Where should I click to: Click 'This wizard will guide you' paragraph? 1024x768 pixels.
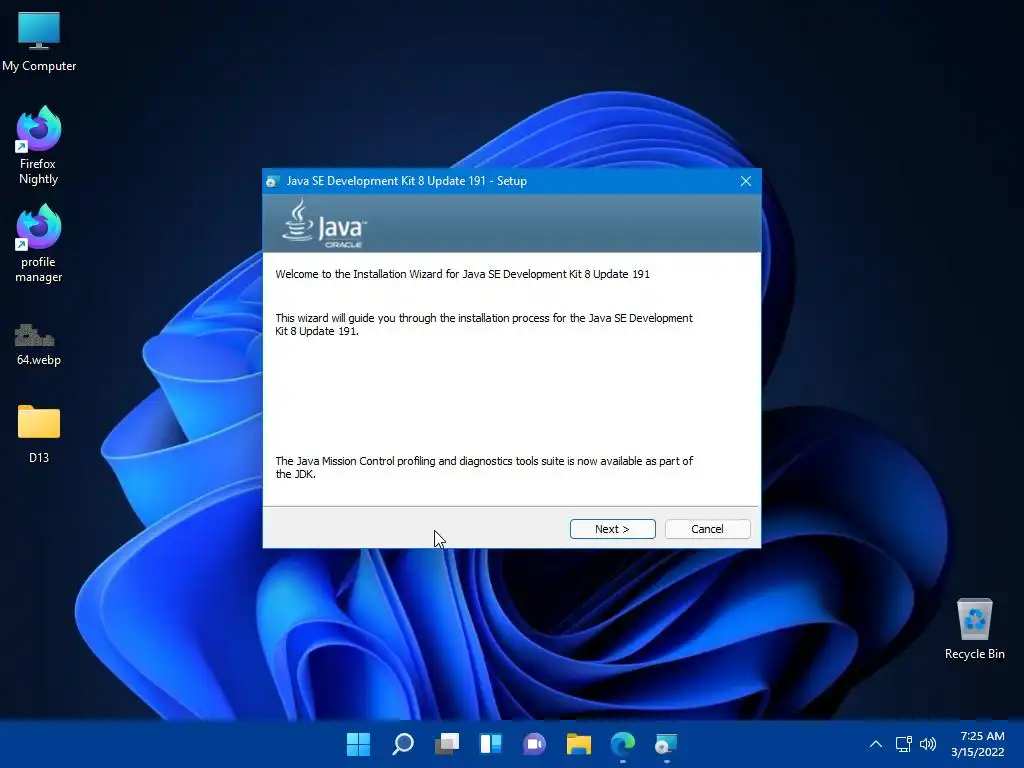(x=484, y=325)
